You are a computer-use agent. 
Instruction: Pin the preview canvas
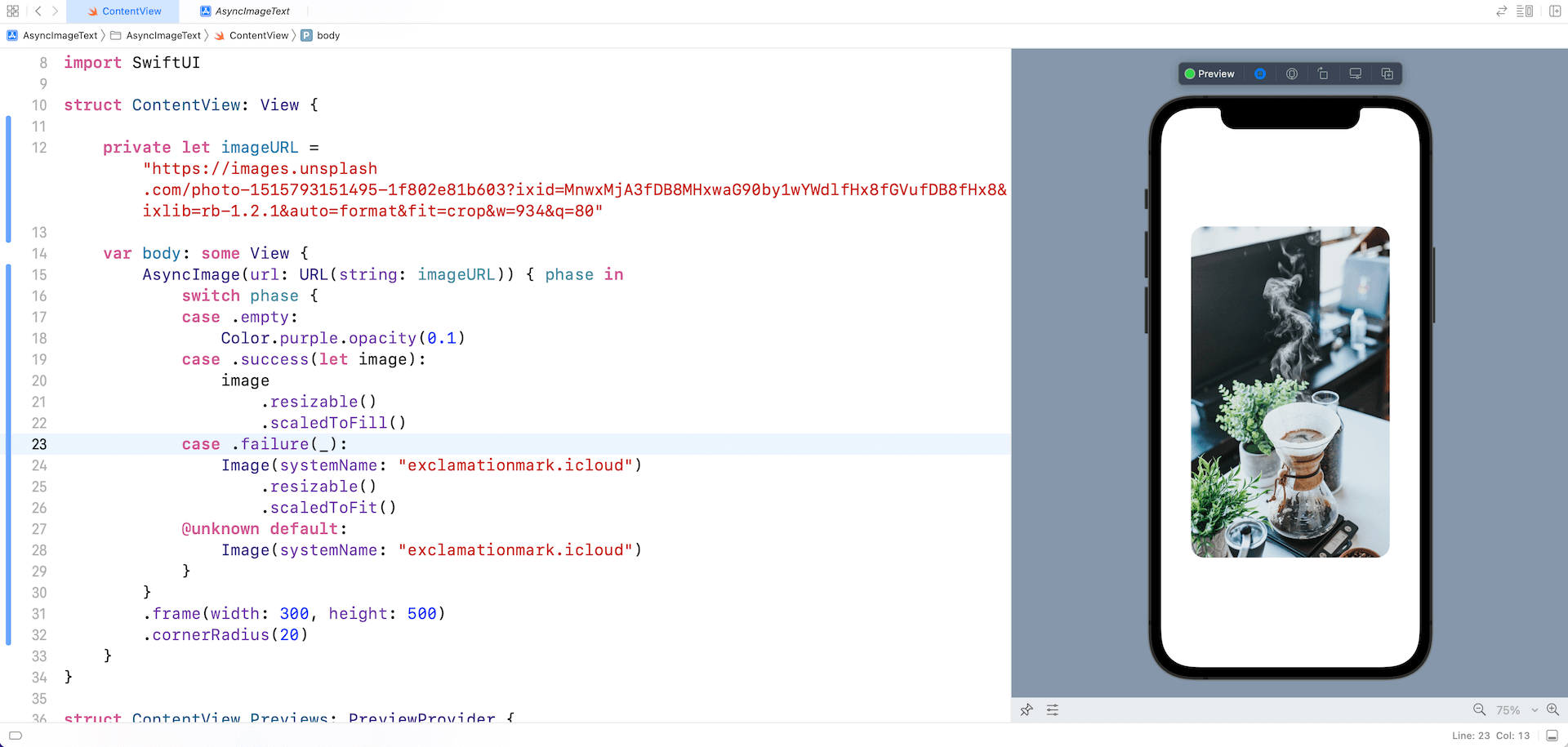(x=1027, y=709)
